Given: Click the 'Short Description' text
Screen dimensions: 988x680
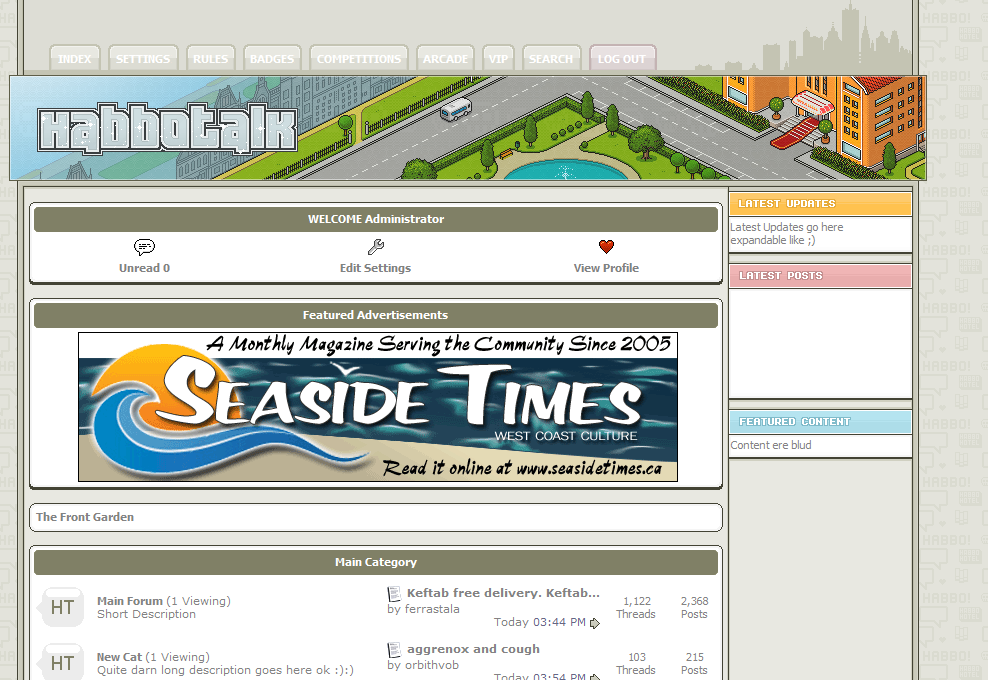Looking at the screenshot, I should click(x=146, y=614).
